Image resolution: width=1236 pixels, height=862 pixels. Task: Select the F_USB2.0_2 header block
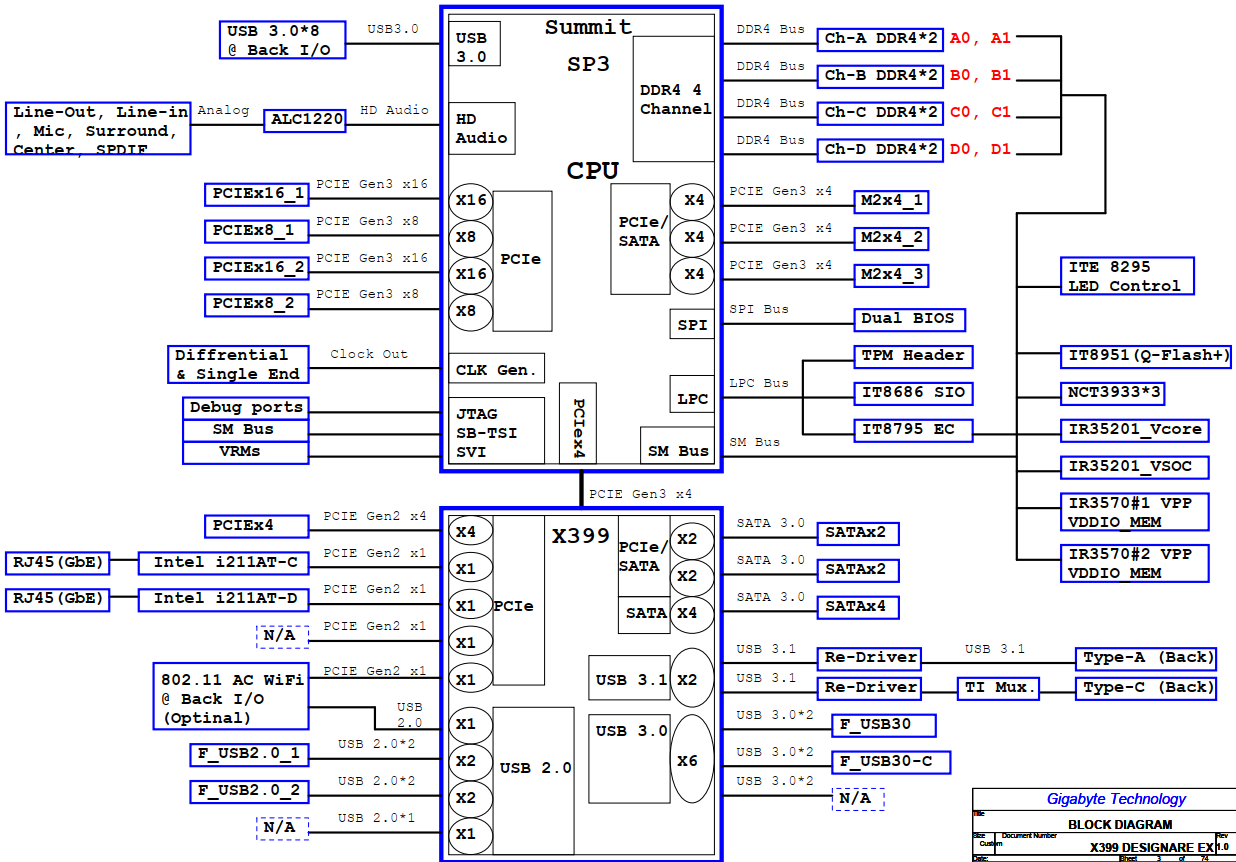[x=250, y=792]
